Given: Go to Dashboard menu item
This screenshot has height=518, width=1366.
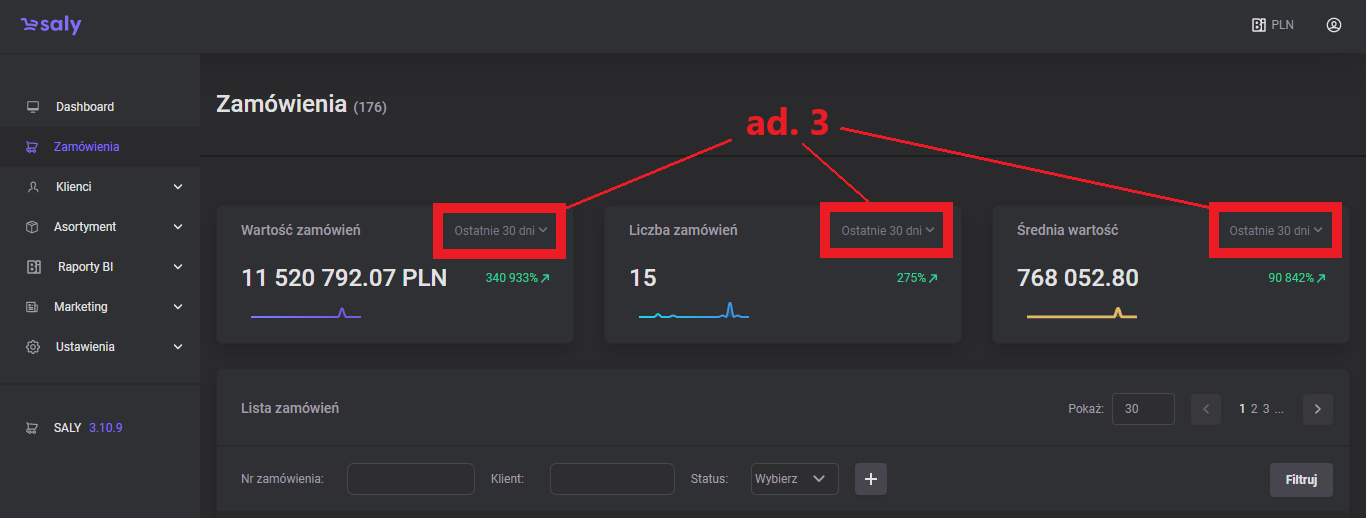Looking at the screenshot, I should tap(85, 107).
